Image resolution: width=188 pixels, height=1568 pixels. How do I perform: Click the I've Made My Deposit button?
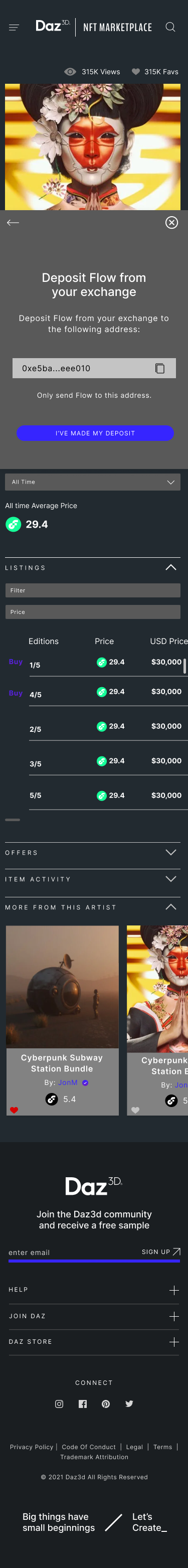pyautogui.click(x=95, y=433)
